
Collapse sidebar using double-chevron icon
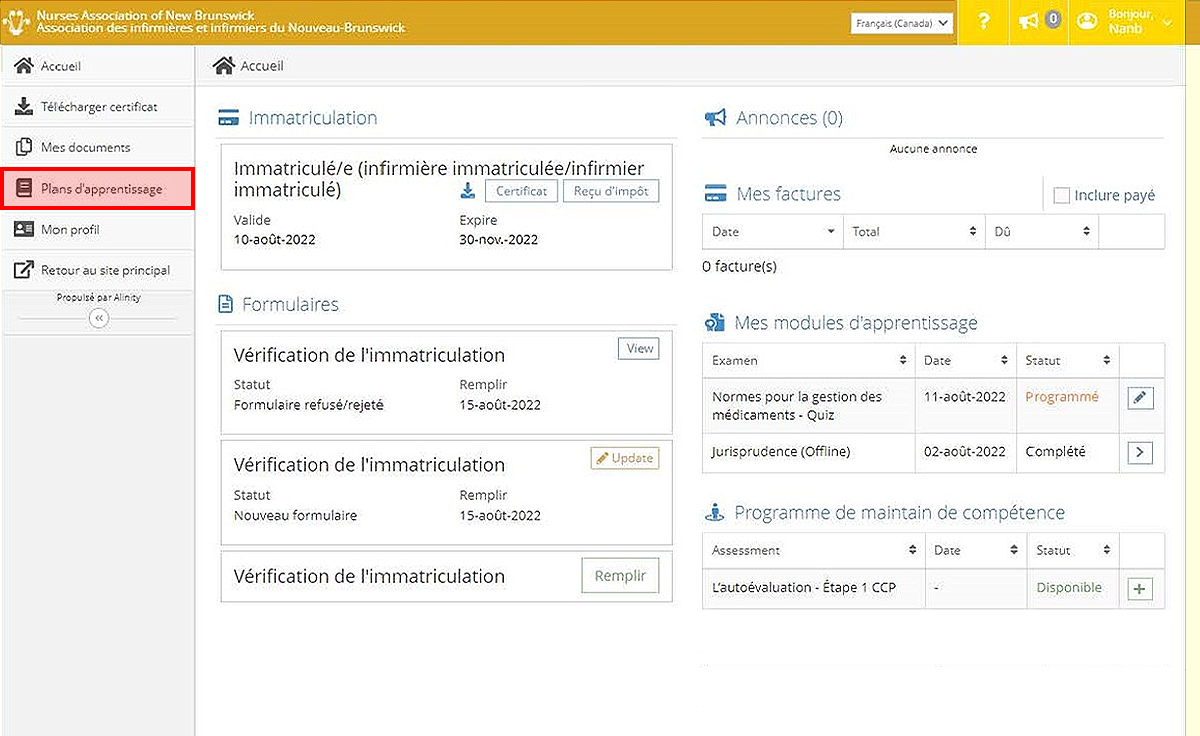point(98,318)
